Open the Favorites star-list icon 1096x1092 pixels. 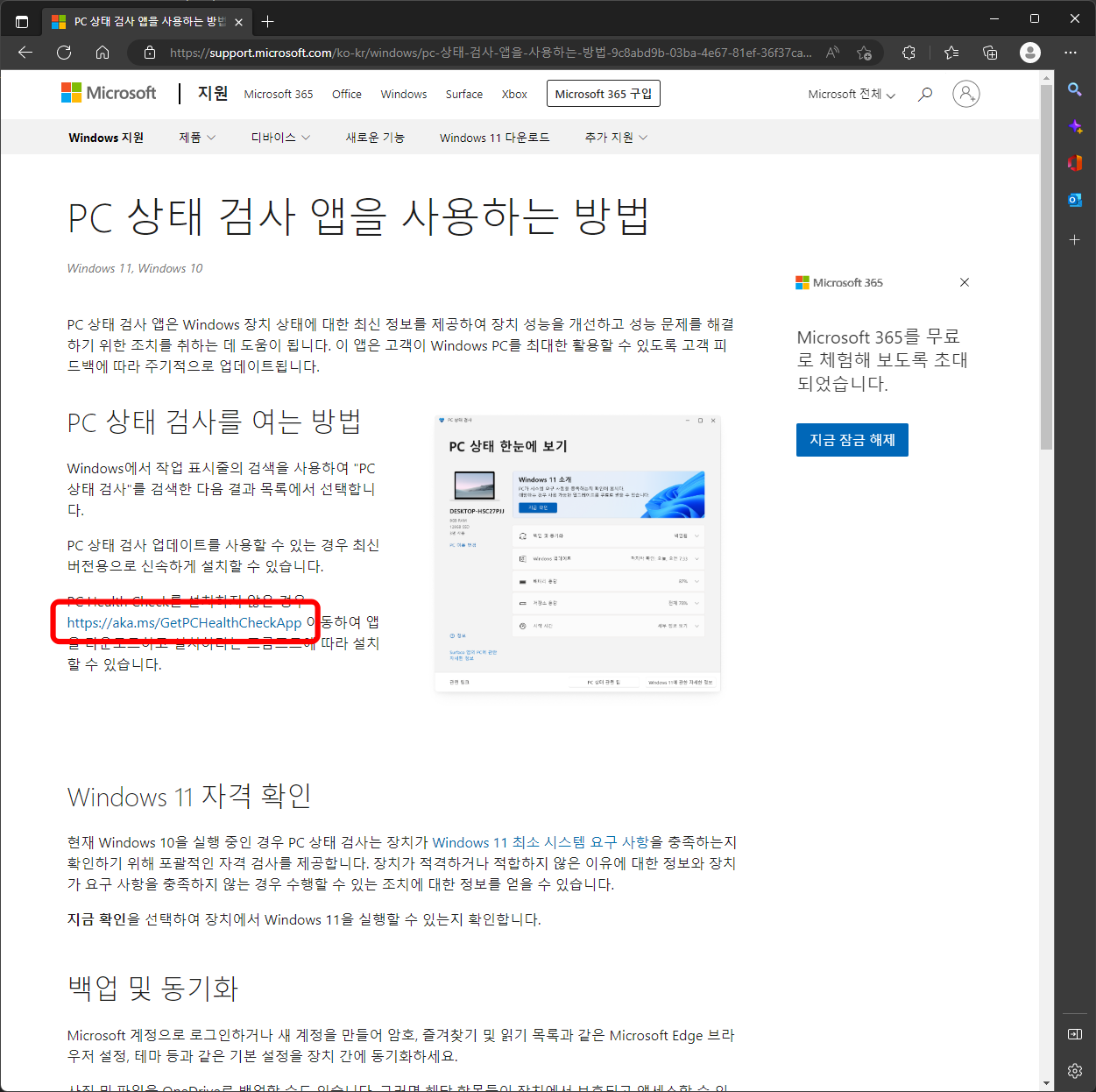[x=951, y=53]
